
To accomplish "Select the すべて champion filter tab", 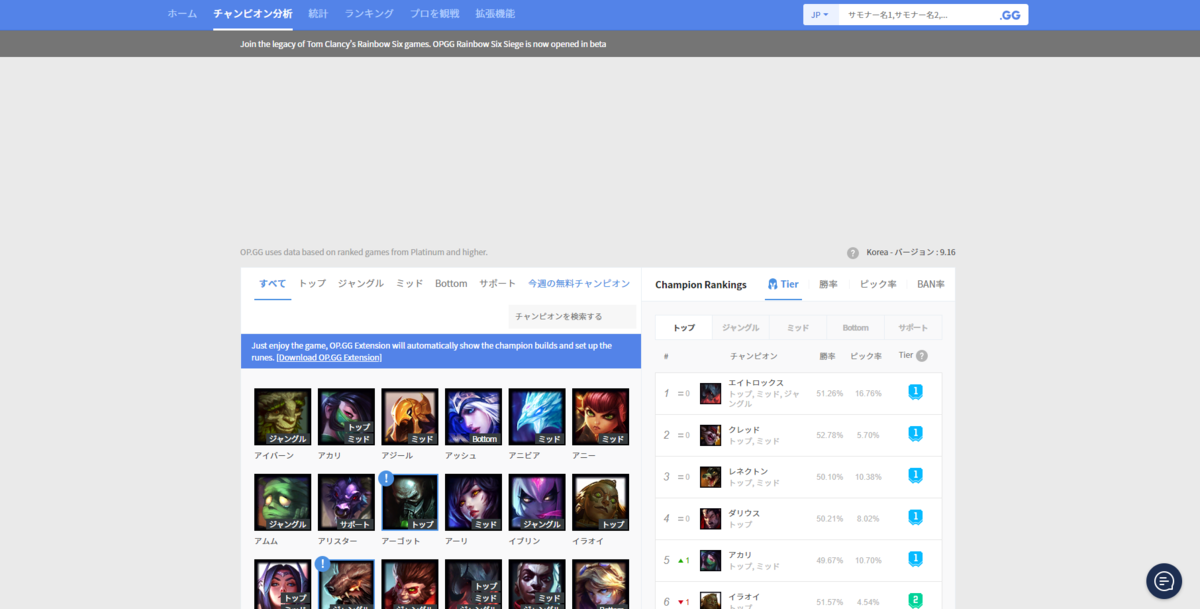I will click(273, 284).
